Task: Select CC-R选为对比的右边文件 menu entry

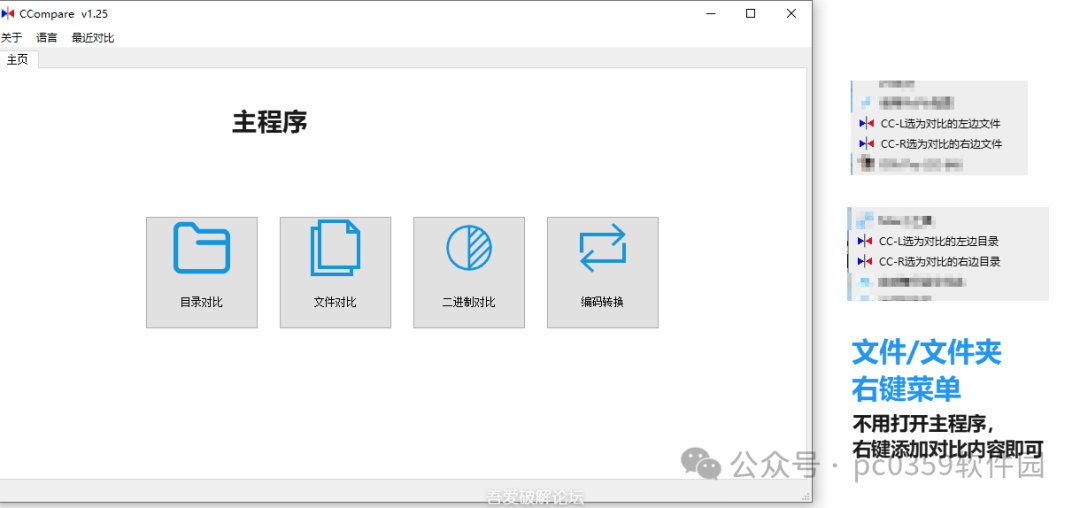Action: pyautogui.click(x=940, y=144)
